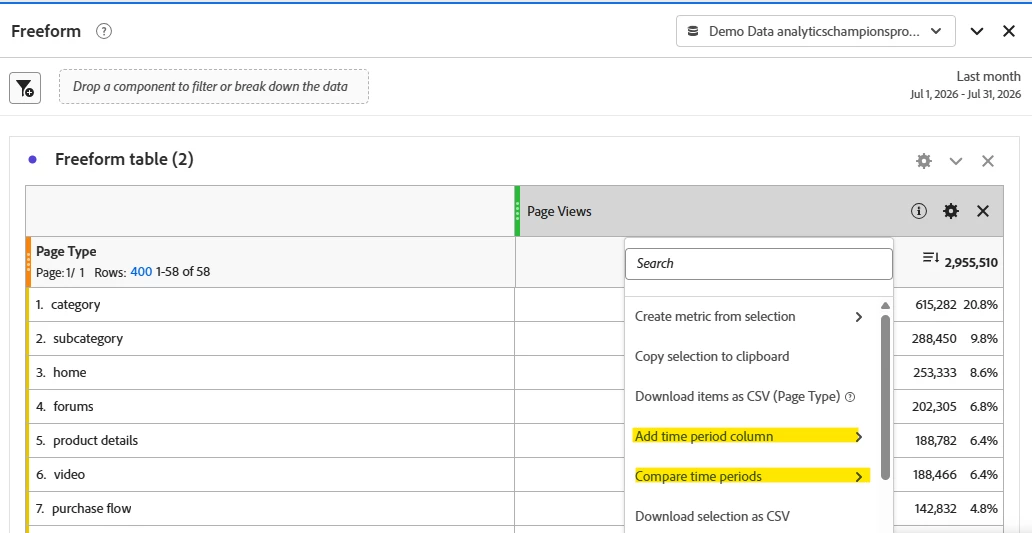The image size is (1032, 533).
Task: Remove the Page Views column
Action: coord(983,211)
